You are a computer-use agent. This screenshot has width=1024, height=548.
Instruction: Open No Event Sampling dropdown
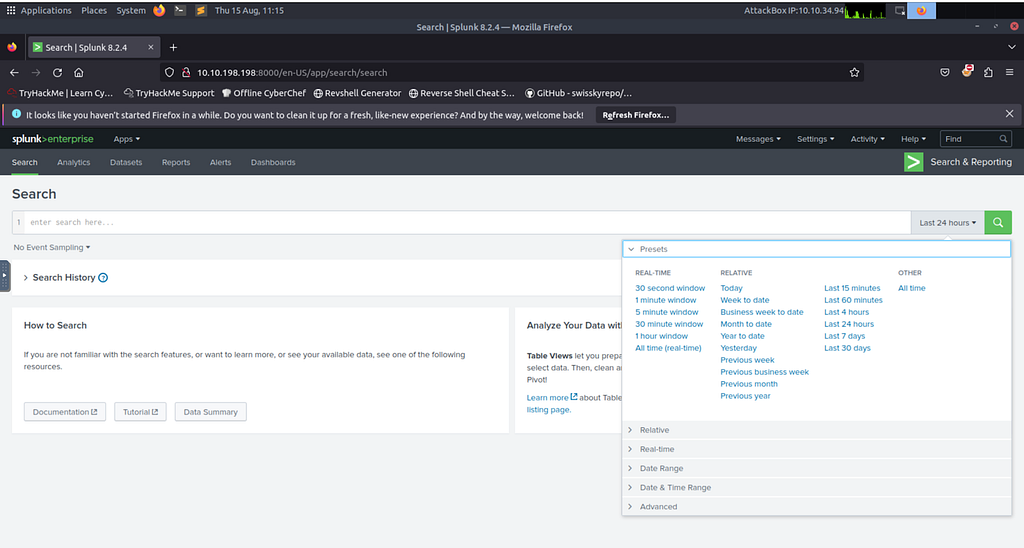coord(52,248)
